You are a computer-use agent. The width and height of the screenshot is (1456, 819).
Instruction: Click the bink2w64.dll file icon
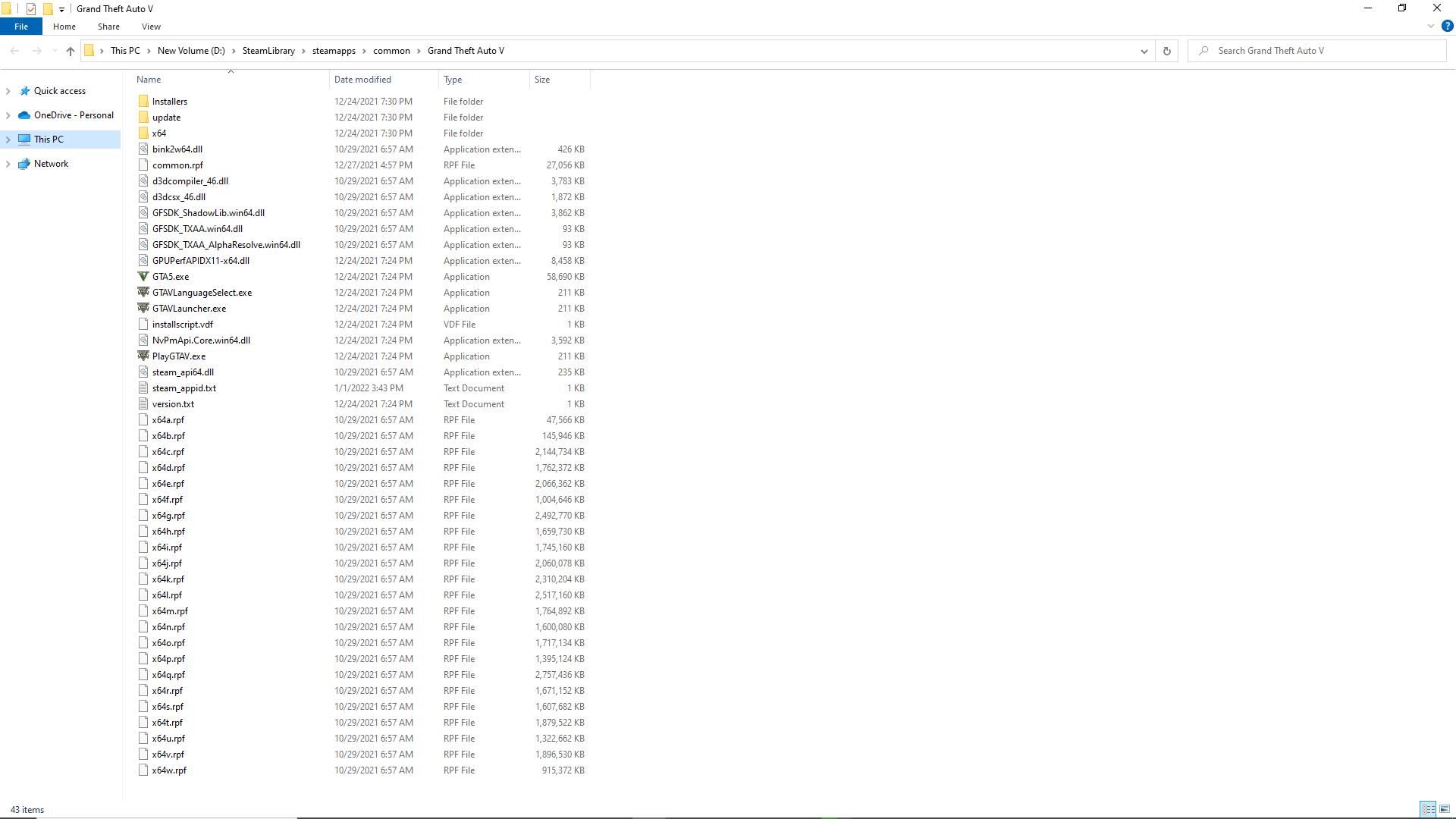coord(143,149)
